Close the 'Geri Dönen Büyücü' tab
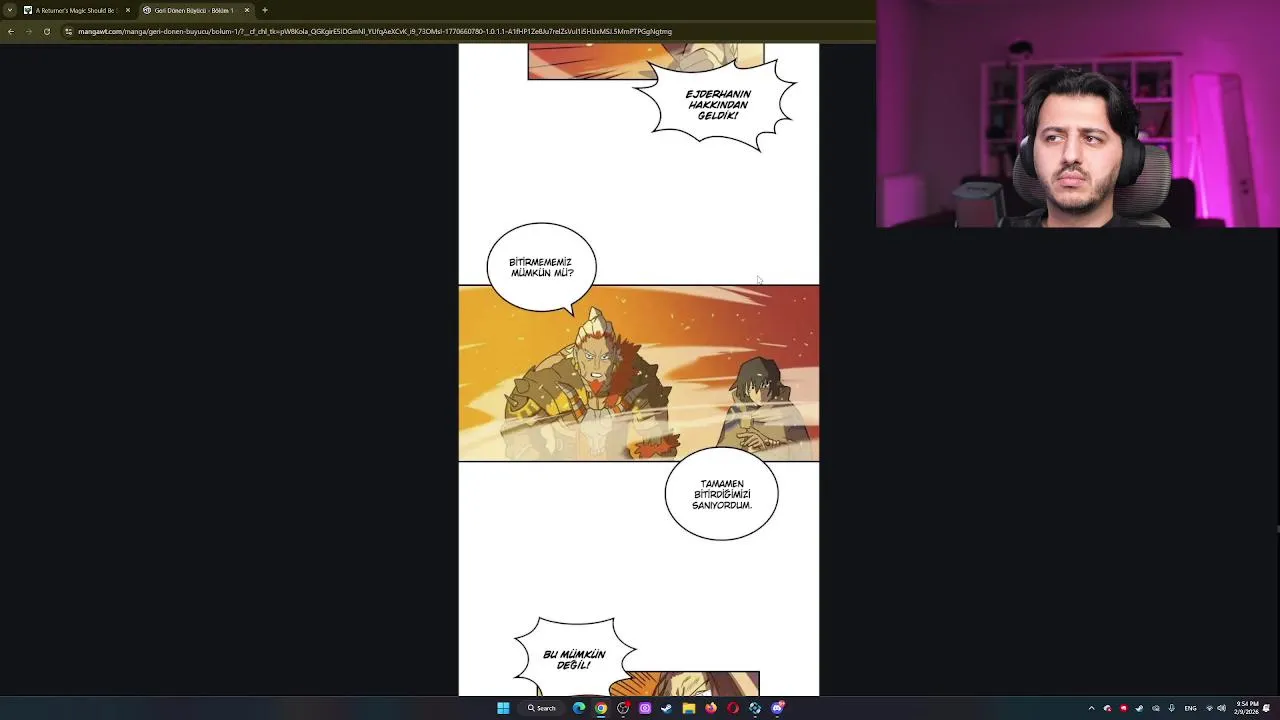The width and height of the screenshot is (1280, 720). tap(247, 10)
